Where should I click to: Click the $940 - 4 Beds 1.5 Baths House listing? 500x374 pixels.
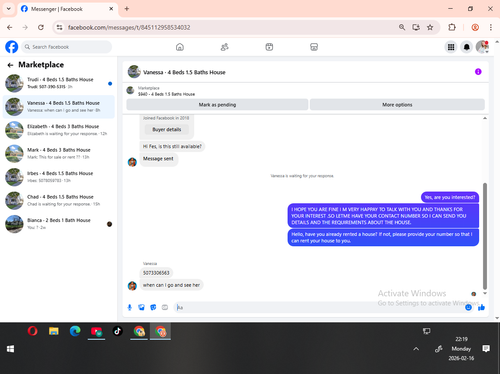point(166,94)
